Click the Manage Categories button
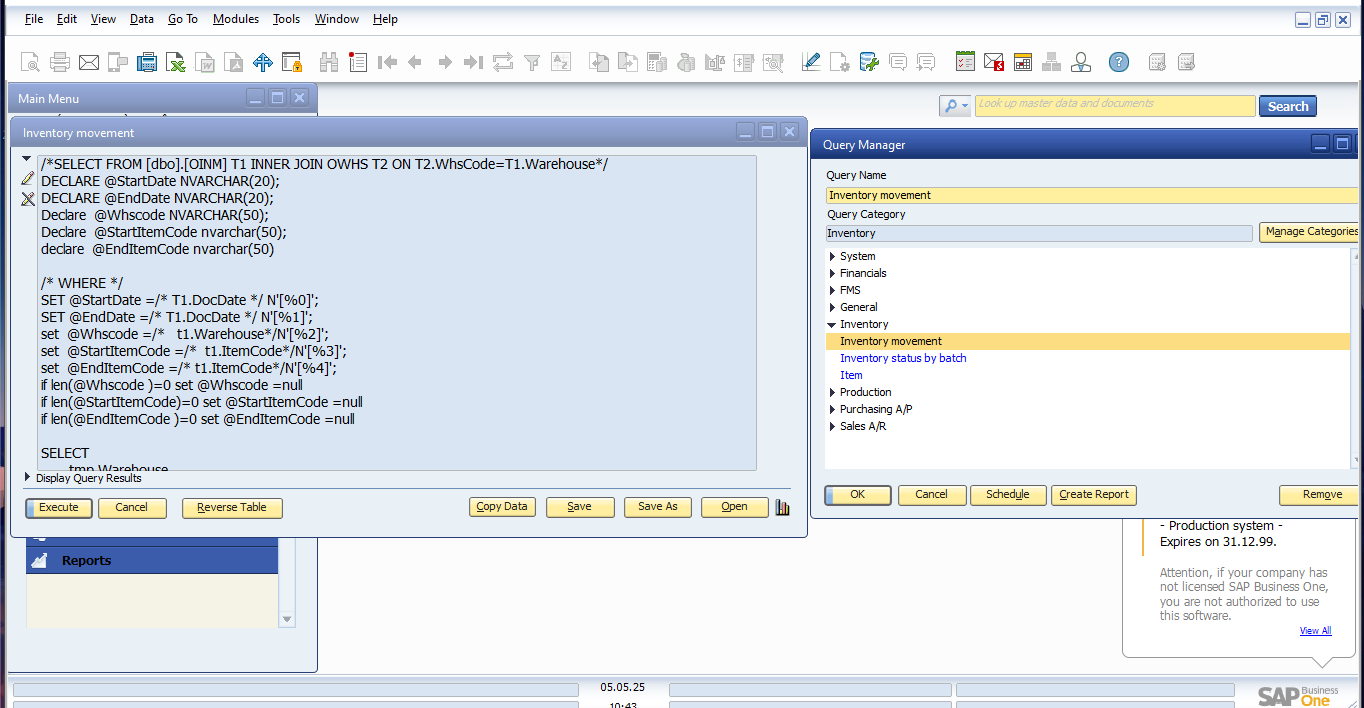The image size is (1364, 708). pyautogui.click(x=1309, y=232)
